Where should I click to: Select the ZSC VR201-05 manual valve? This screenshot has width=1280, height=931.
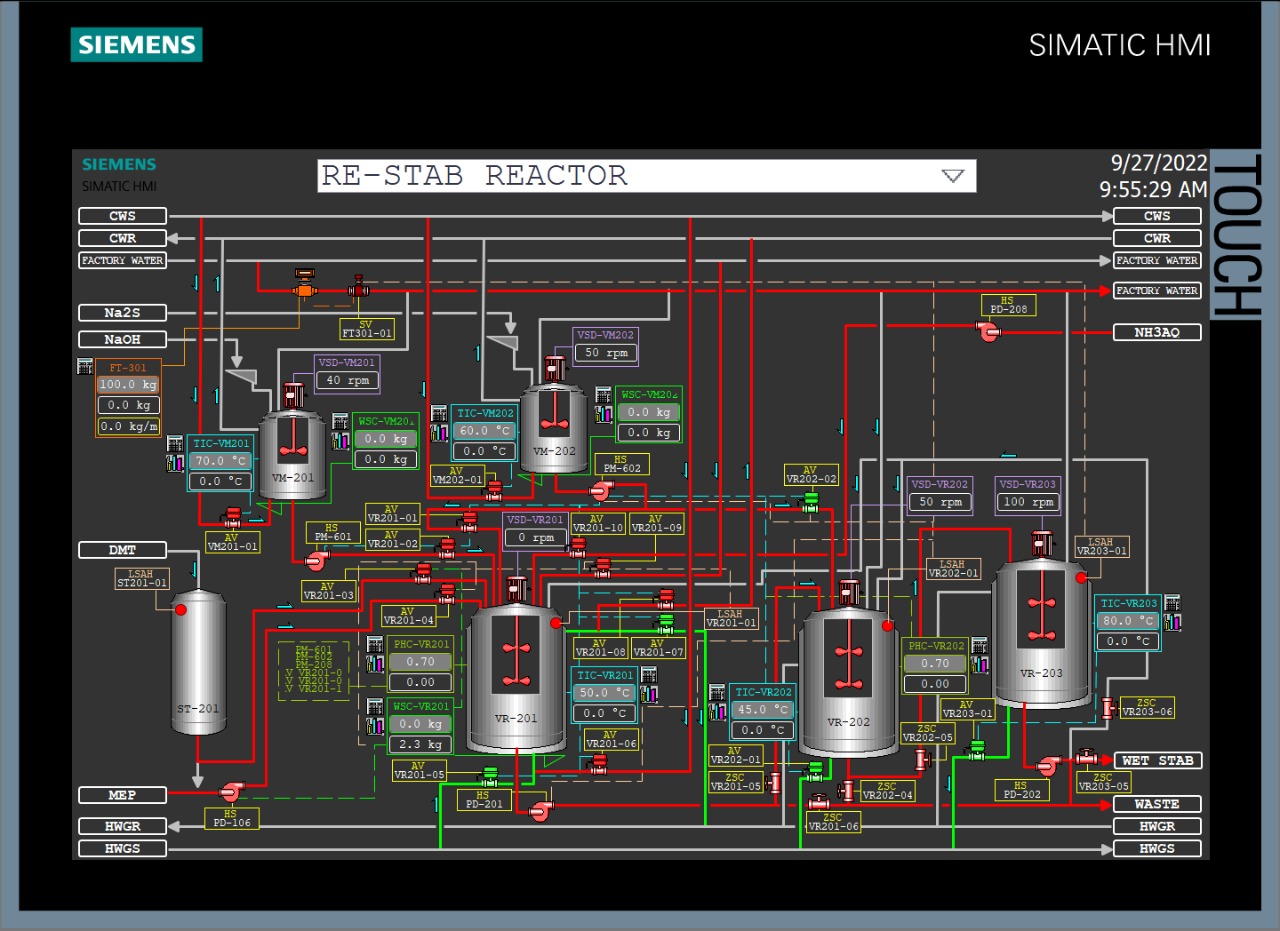pyautogui.click(x=776, y=781)
